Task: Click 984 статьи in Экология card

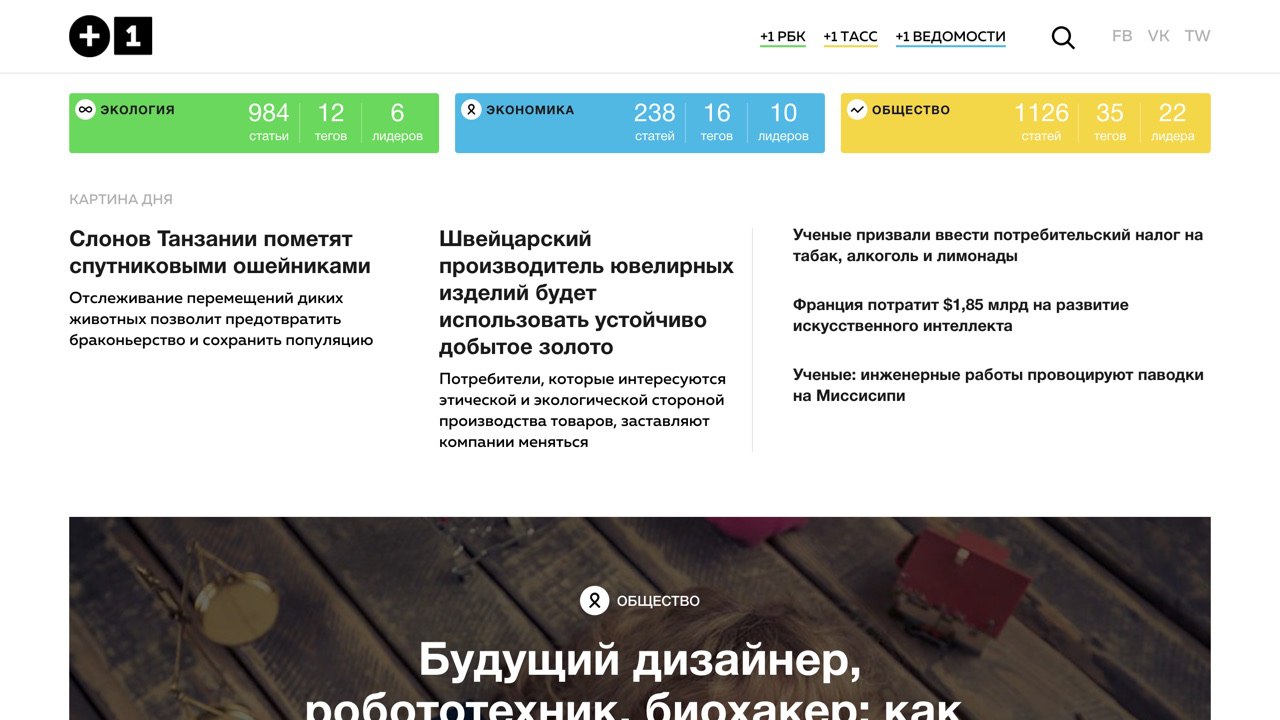Action: pos(269,122)
